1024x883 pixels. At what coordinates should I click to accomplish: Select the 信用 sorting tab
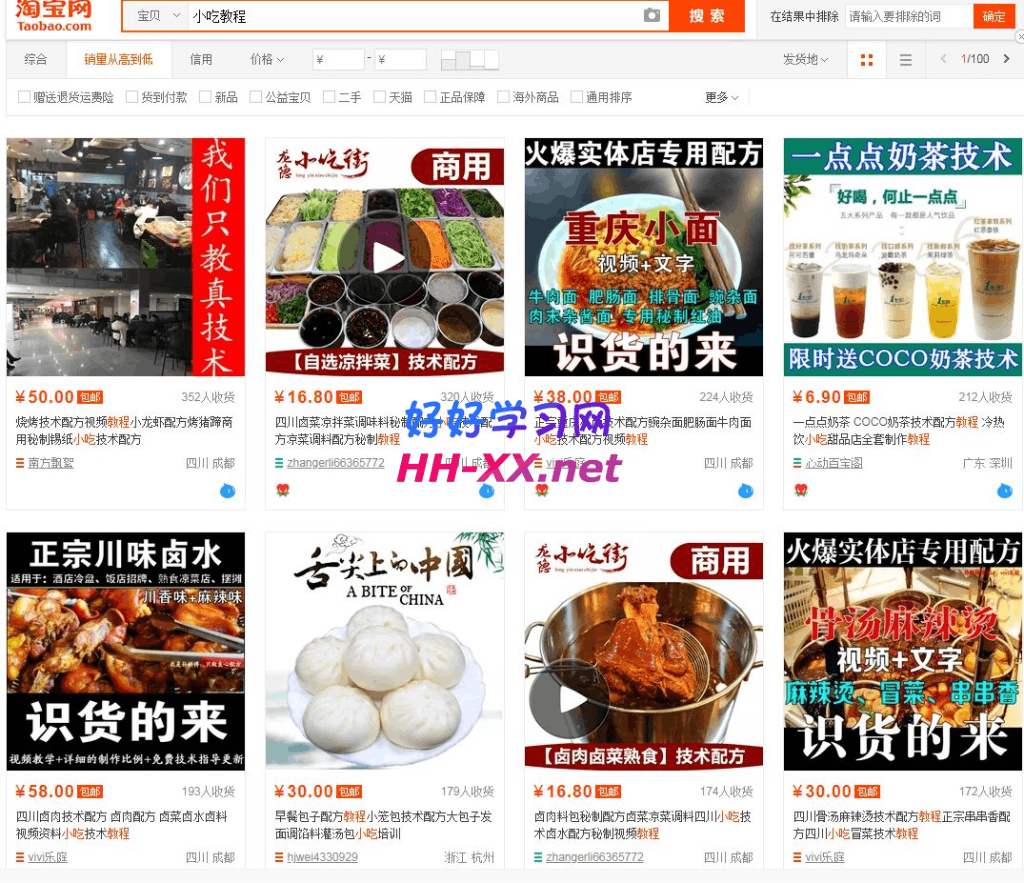point(201,60)
